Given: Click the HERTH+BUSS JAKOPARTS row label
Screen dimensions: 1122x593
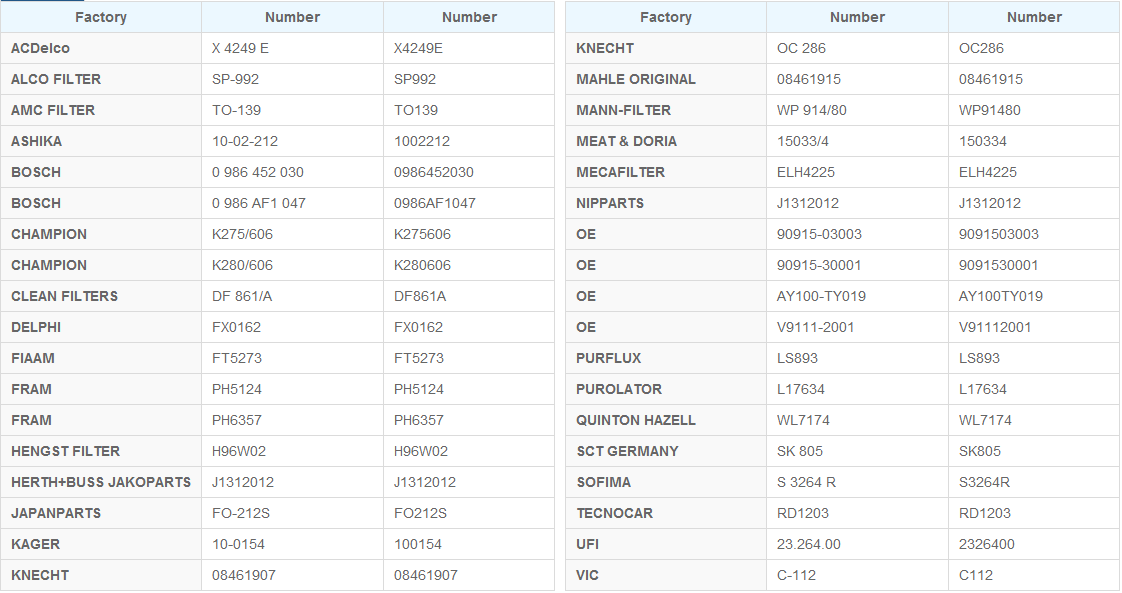Looking at the screenshot, I should 101,482.
